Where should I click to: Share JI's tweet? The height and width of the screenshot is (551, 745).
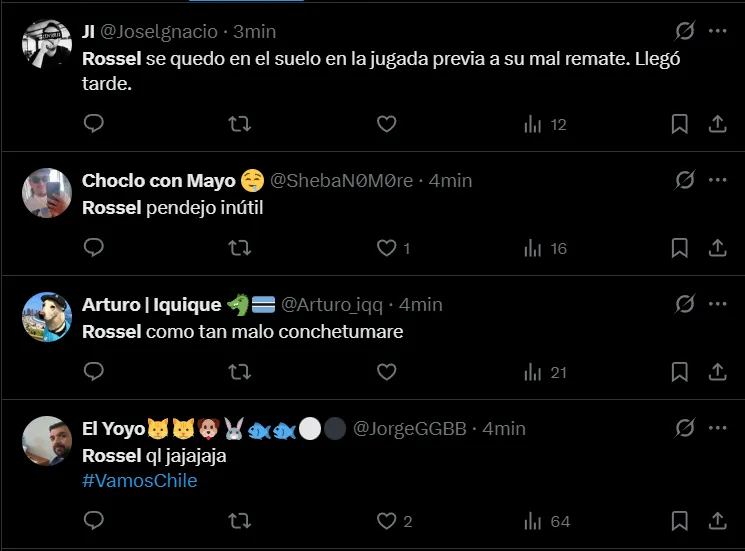click(x=717, y=124)
